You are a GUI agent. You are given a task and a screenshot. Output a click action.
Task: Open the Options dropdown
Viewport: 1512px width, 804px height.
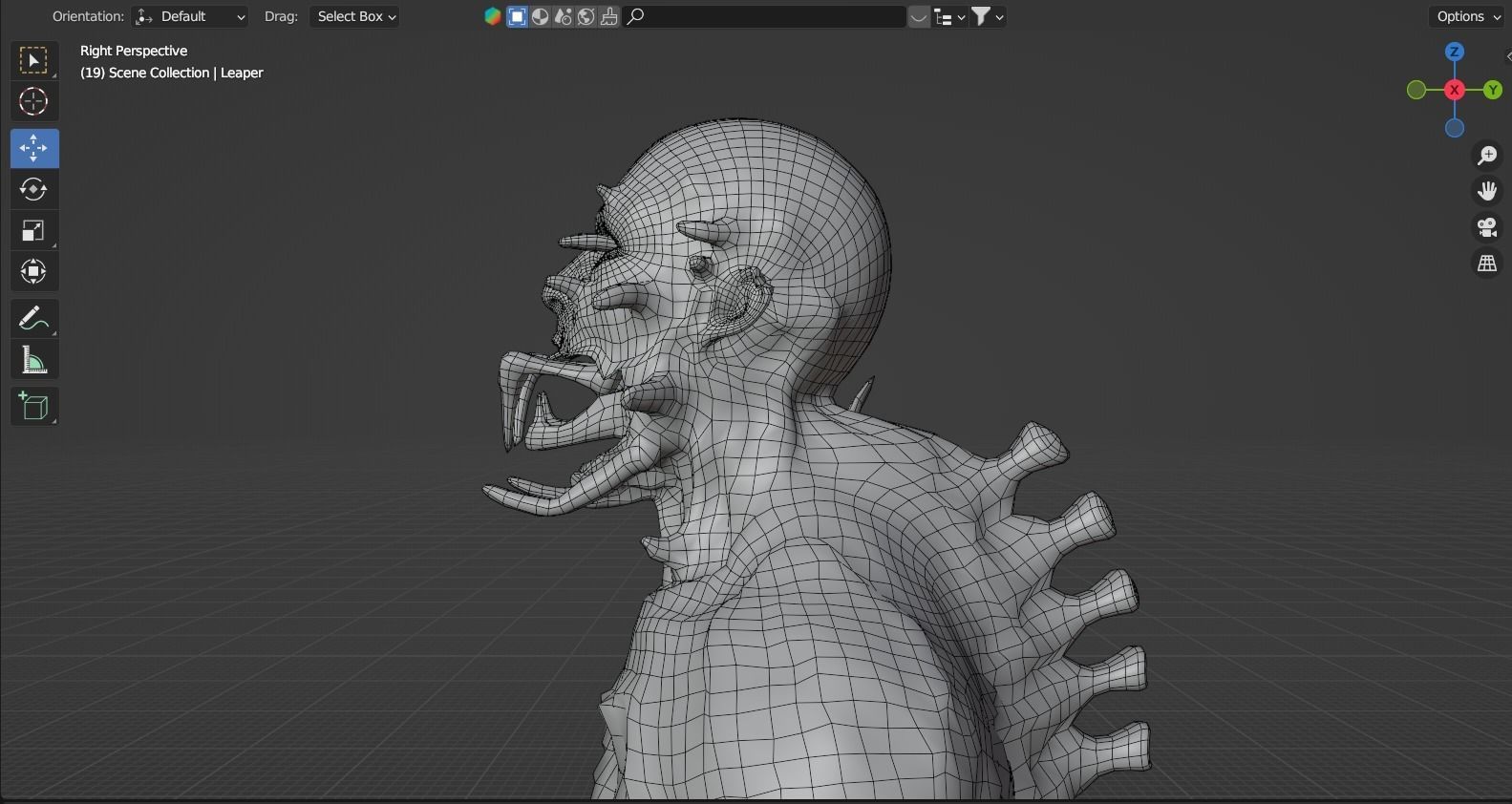(1467, 16)
